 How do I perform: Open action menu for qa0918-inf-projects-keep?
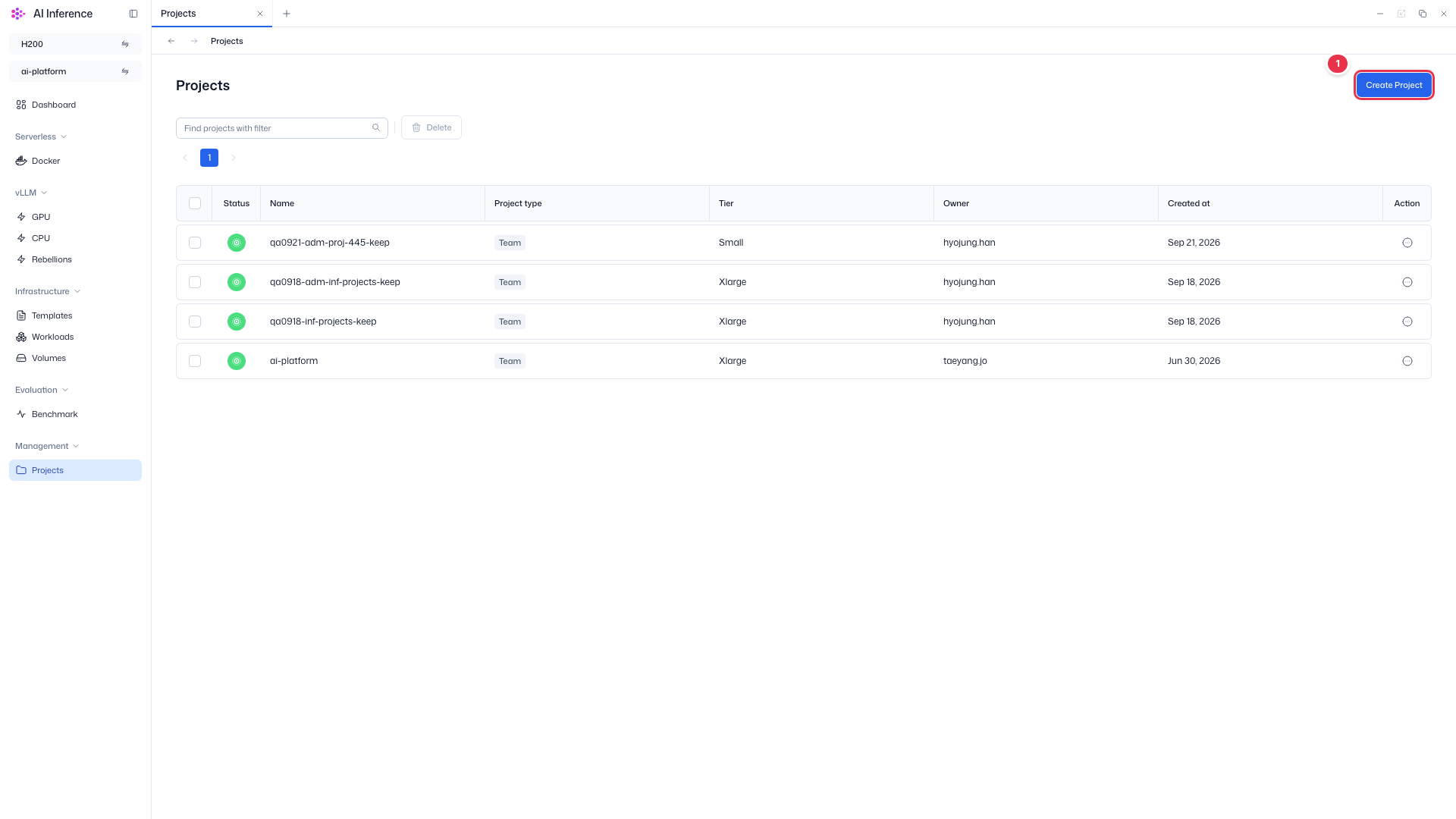[x=1407, y=322]
